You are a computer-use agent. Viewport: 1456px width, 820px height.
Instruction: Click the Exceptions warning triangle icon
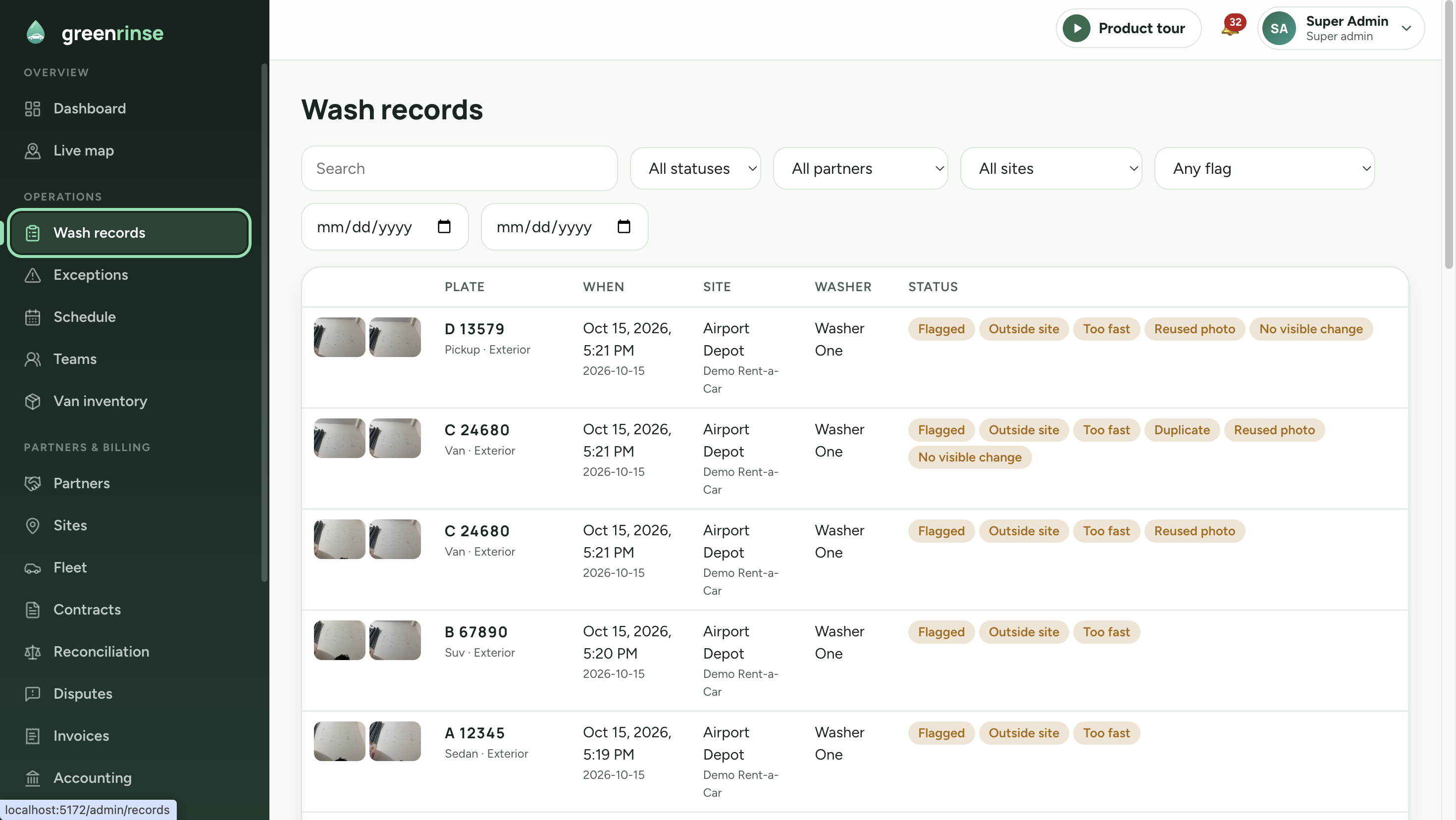coord(33,275)
